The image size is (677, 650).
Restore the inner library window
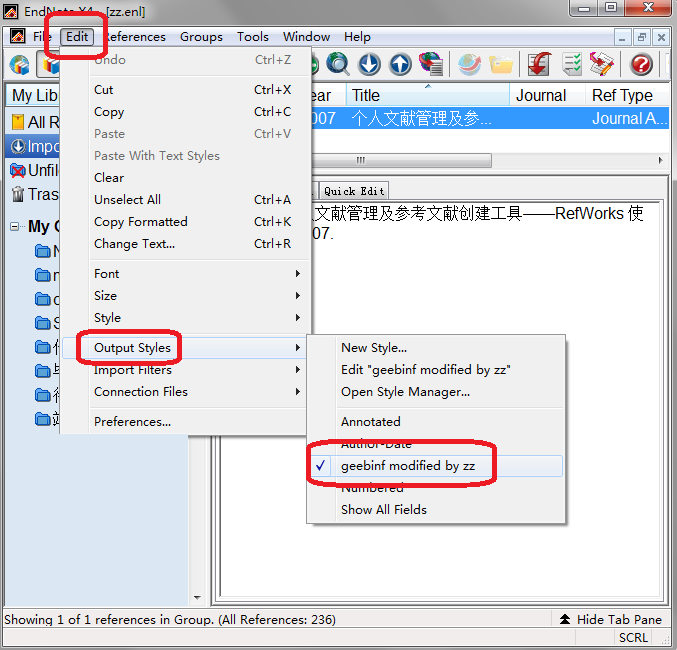click(x=642, y=38)
